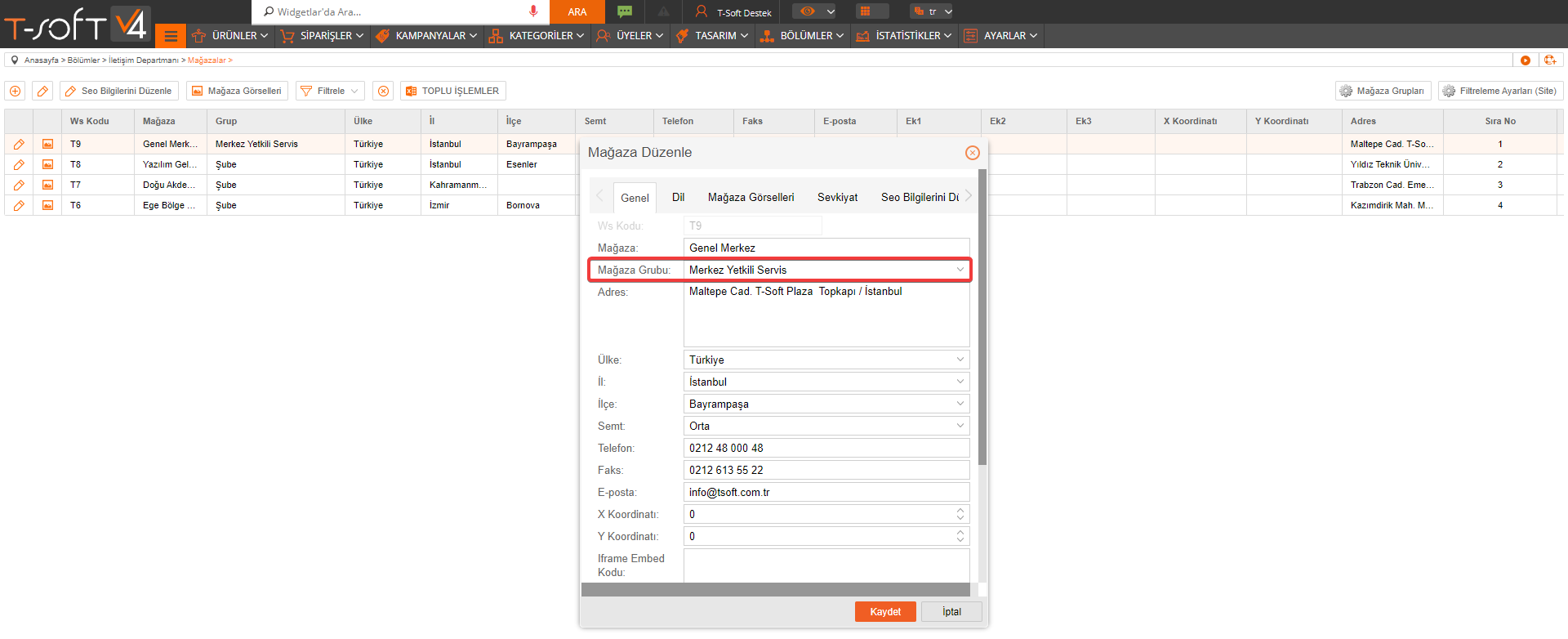Click the Bölümler breadcrumb link
This screenshot has height=639, width=1568.
83,60
